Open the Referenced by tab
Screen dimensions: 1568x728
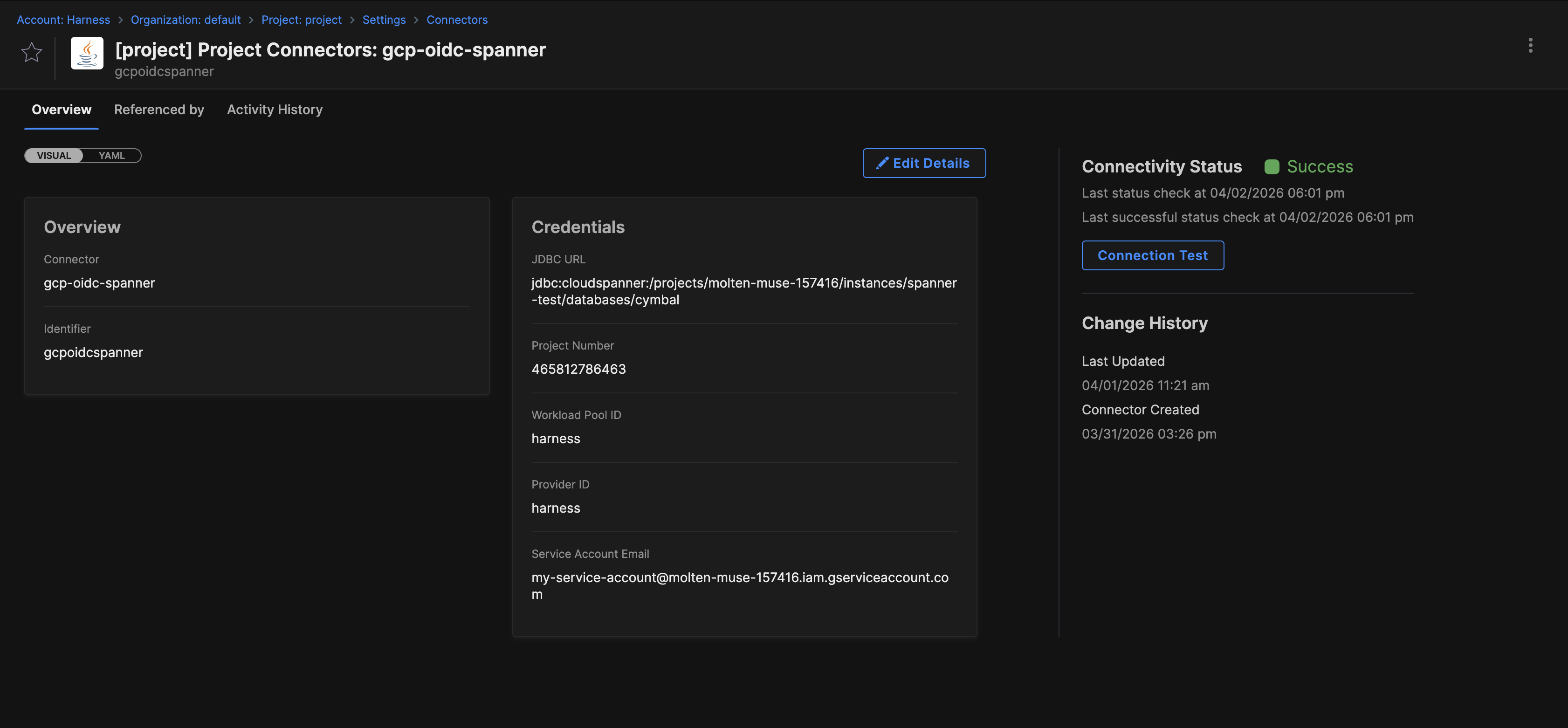point(159,110)
